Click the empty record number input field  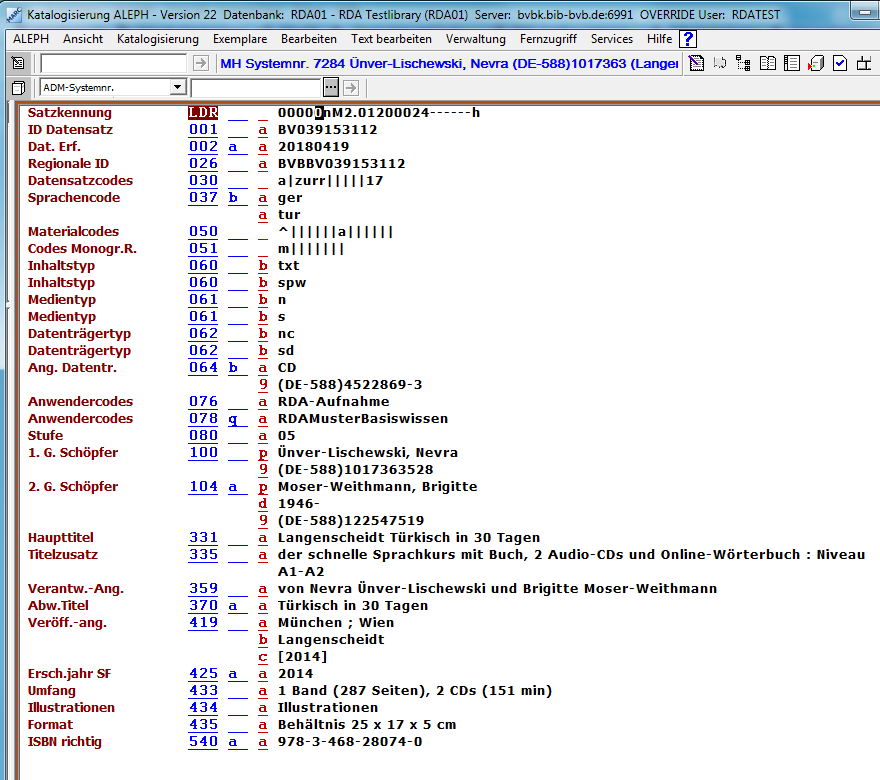[x=112, y=63]
